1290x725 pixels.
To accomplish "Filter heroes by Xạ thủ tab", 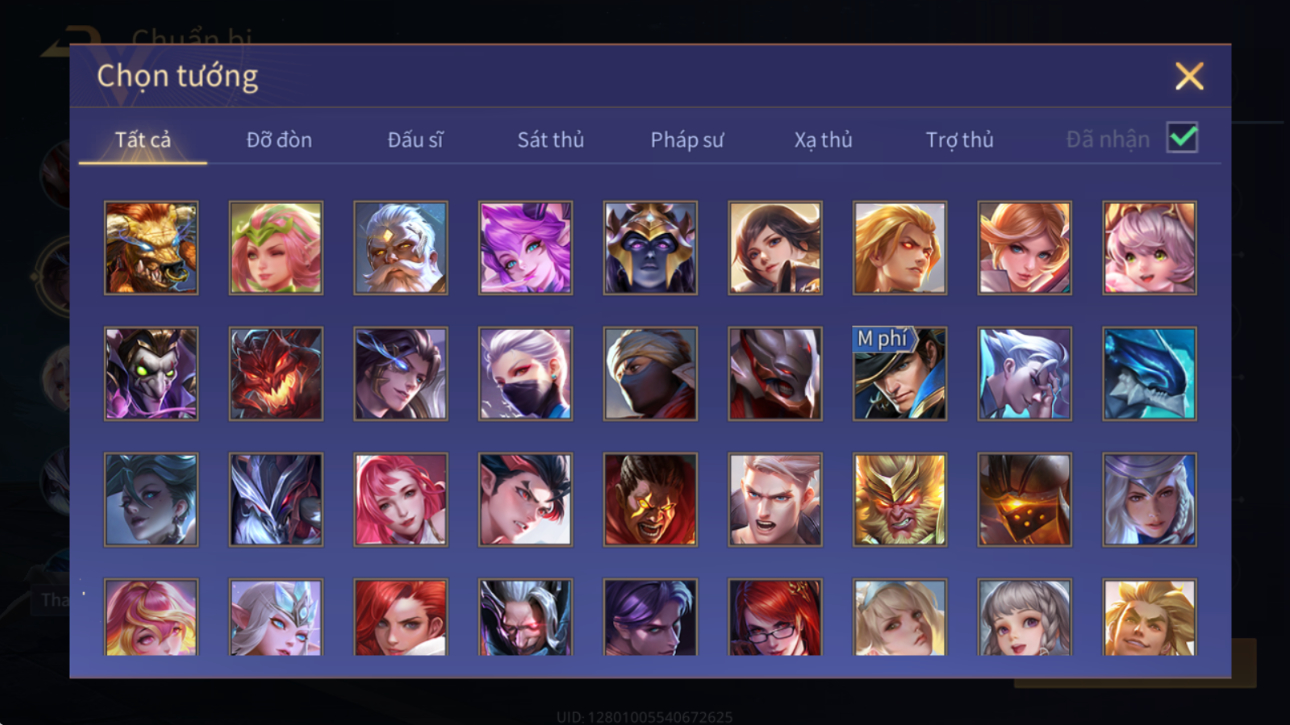I will coord(823,140).
